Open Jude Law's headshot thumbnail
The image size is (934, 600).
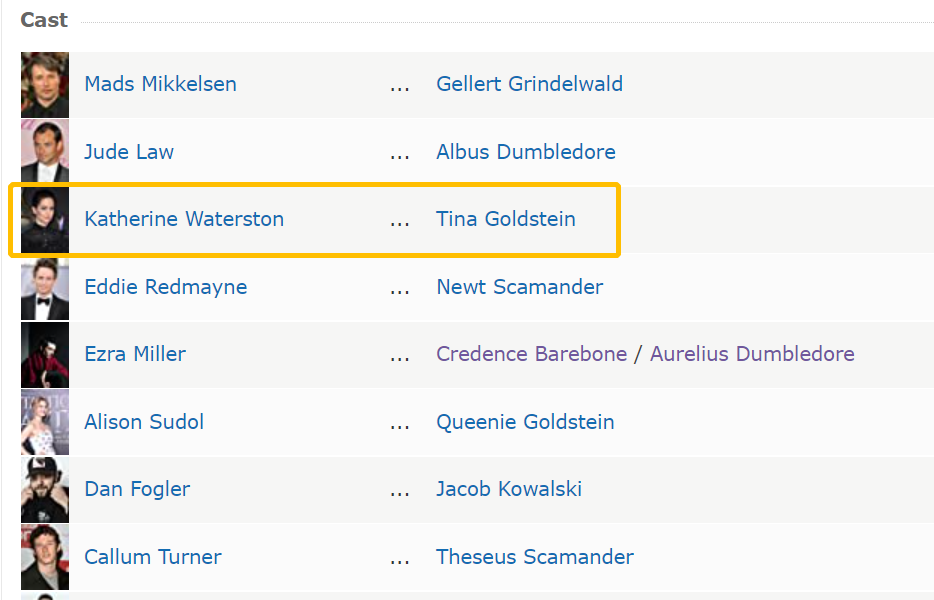pyautogui.click(x=45, y=152)
